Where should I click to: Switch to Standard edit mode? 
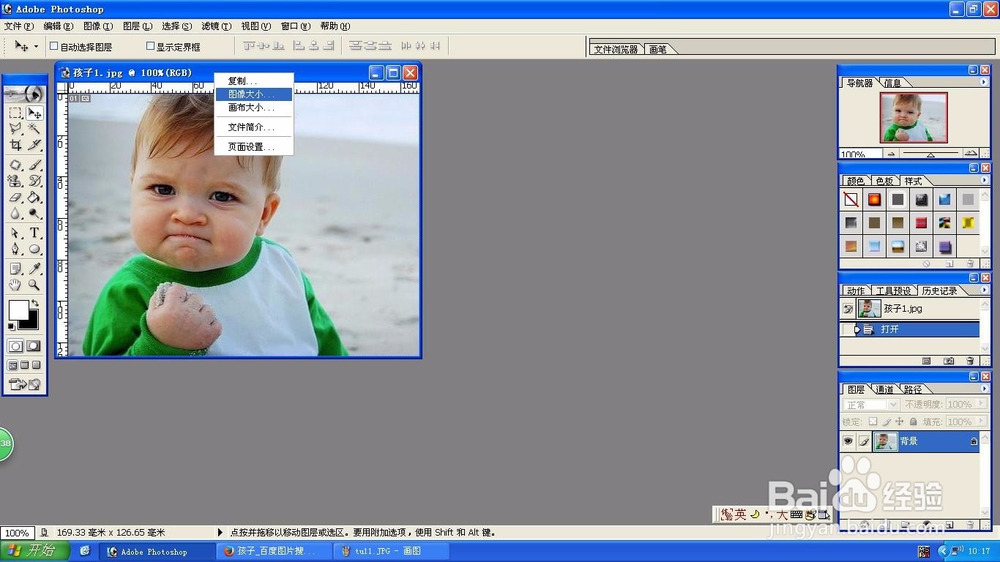(16, 346)
